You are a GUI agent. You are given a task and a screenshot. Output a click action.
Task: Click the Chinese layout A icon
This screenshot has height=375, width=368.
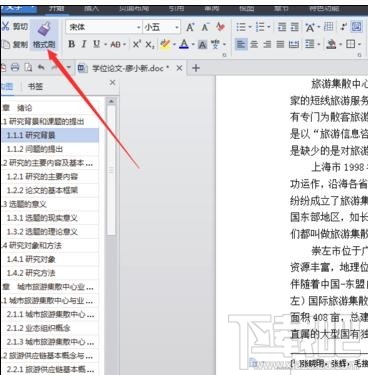tap(310, 27)
